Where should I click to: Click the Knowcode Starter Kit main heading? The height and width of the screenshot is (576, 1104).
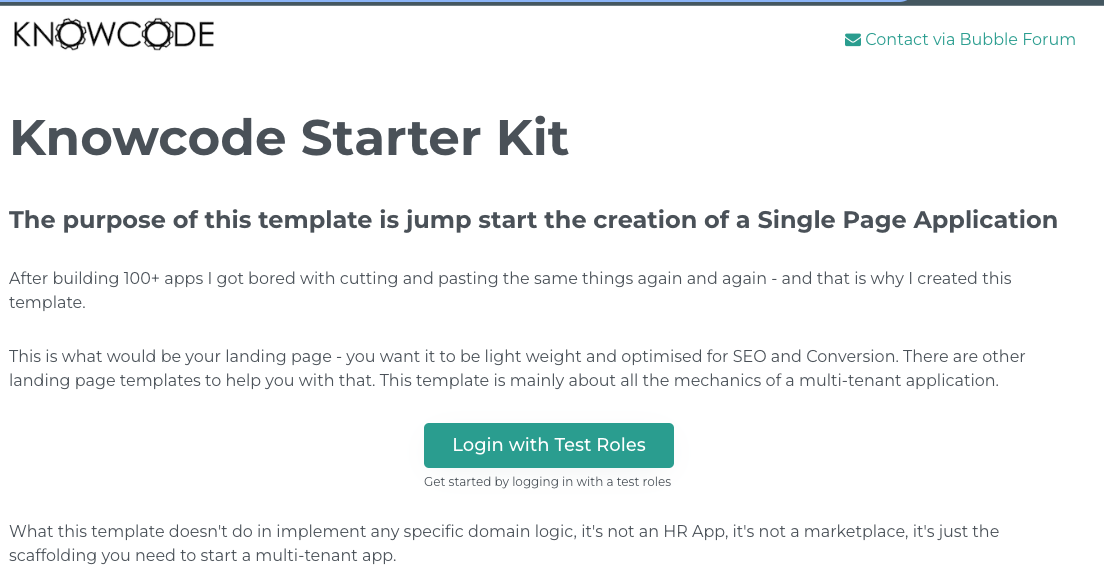(x=289, y=138)
